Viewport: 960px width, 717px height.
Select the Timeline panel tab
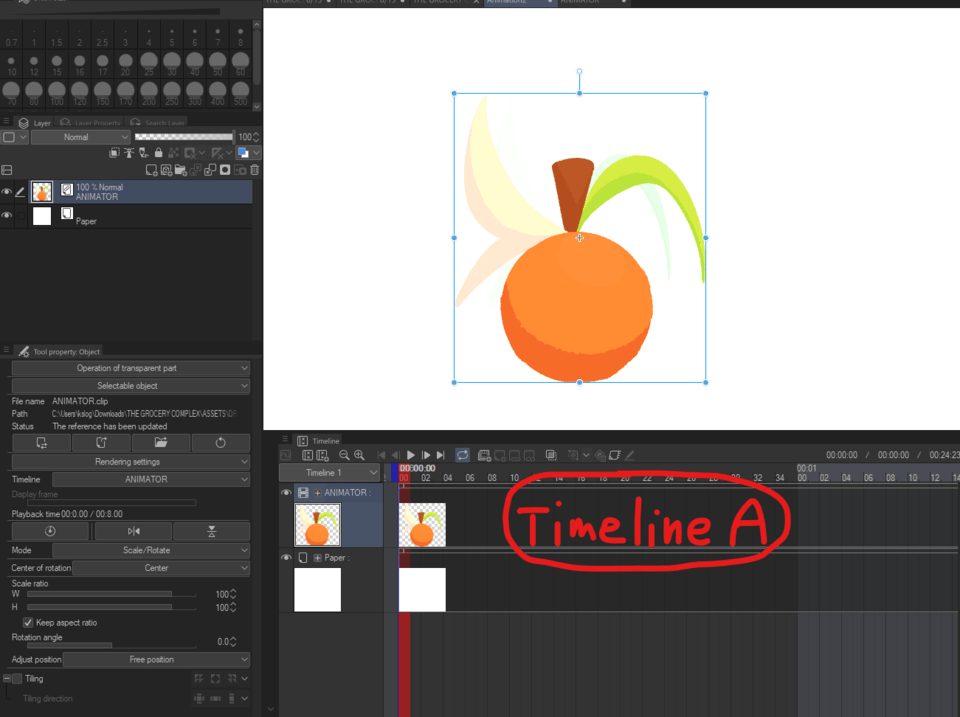(318, 441)
